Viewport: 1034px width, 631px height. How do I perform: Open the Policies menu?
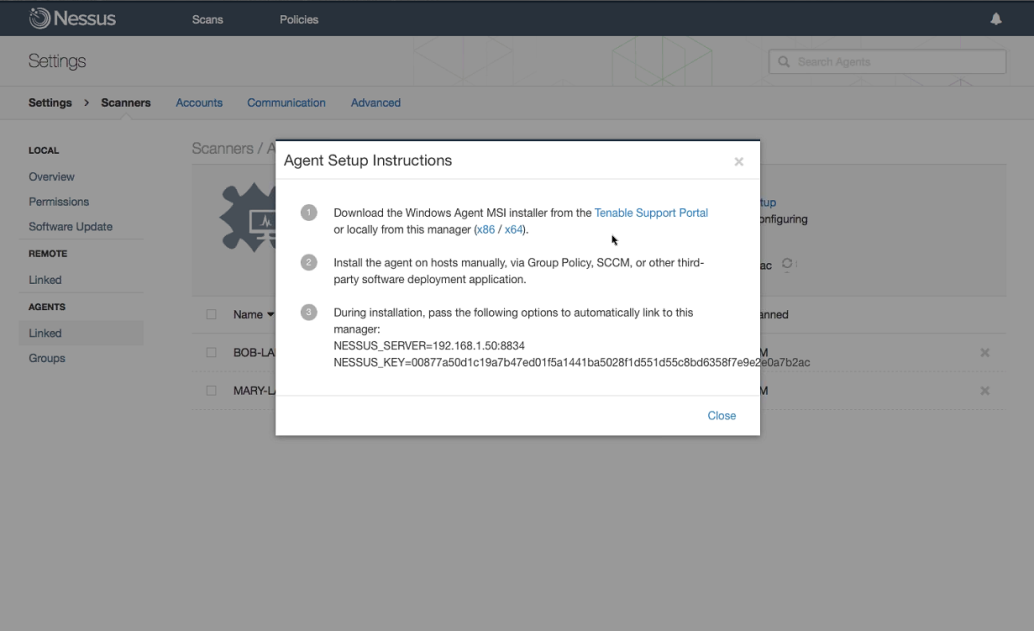[x=299, y=20]
